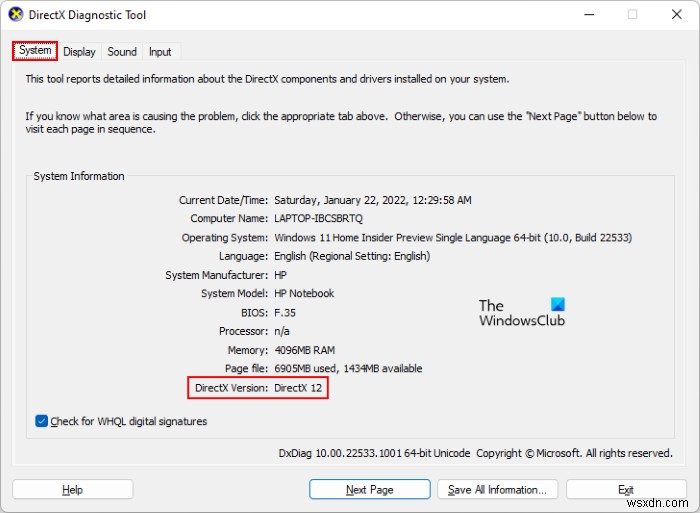Screen dimensions: 700x513
Task: Click the Operating System label
Action: [x=225, y=238]
